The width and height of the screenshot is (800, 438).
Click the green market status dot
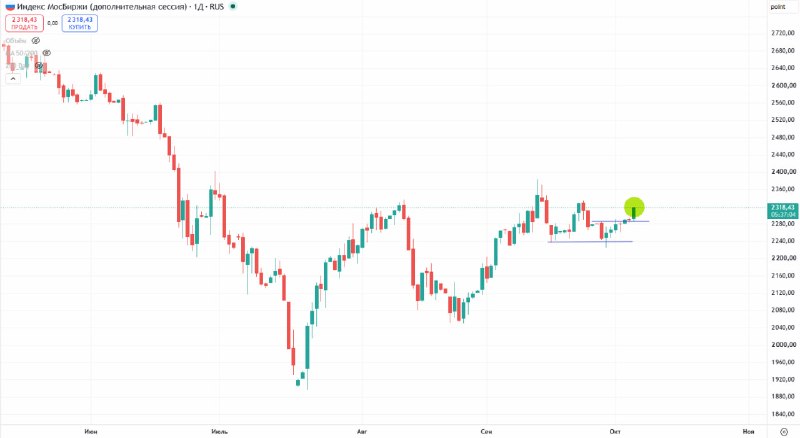(x=233, y=7)
